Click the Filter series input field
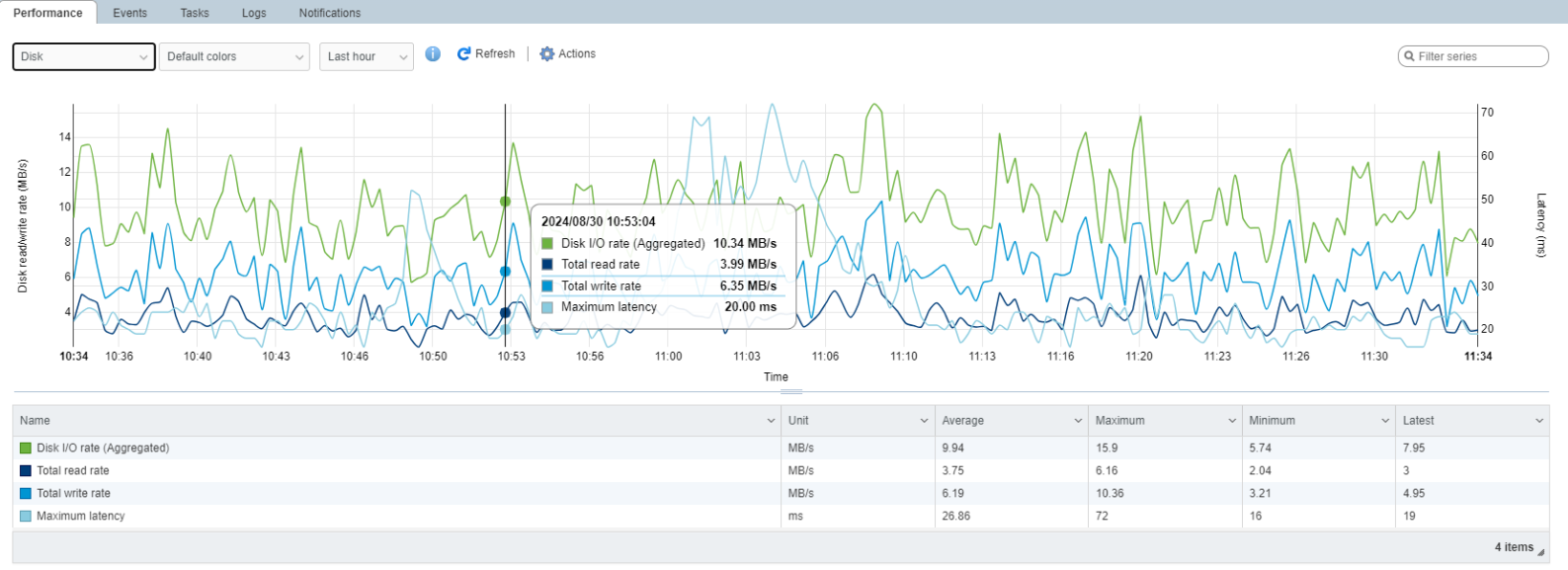Viewport: 1568px width, 570px height. (1473, 56)
